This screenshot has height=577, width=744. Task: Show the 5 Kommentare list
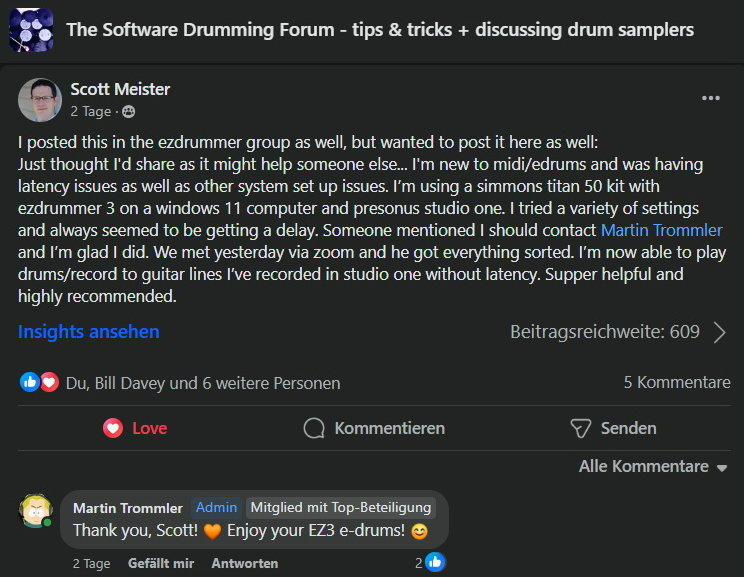677,382
